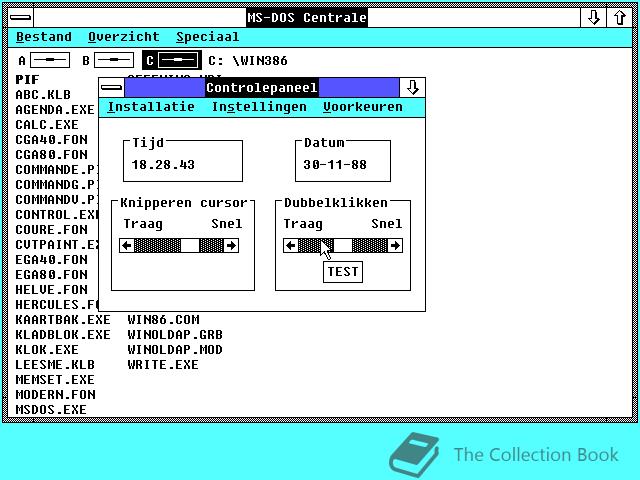Viewport: 640px width, 480px height.
Task: Select file AGENDA.EXE
Action: (x=55, y=110)
